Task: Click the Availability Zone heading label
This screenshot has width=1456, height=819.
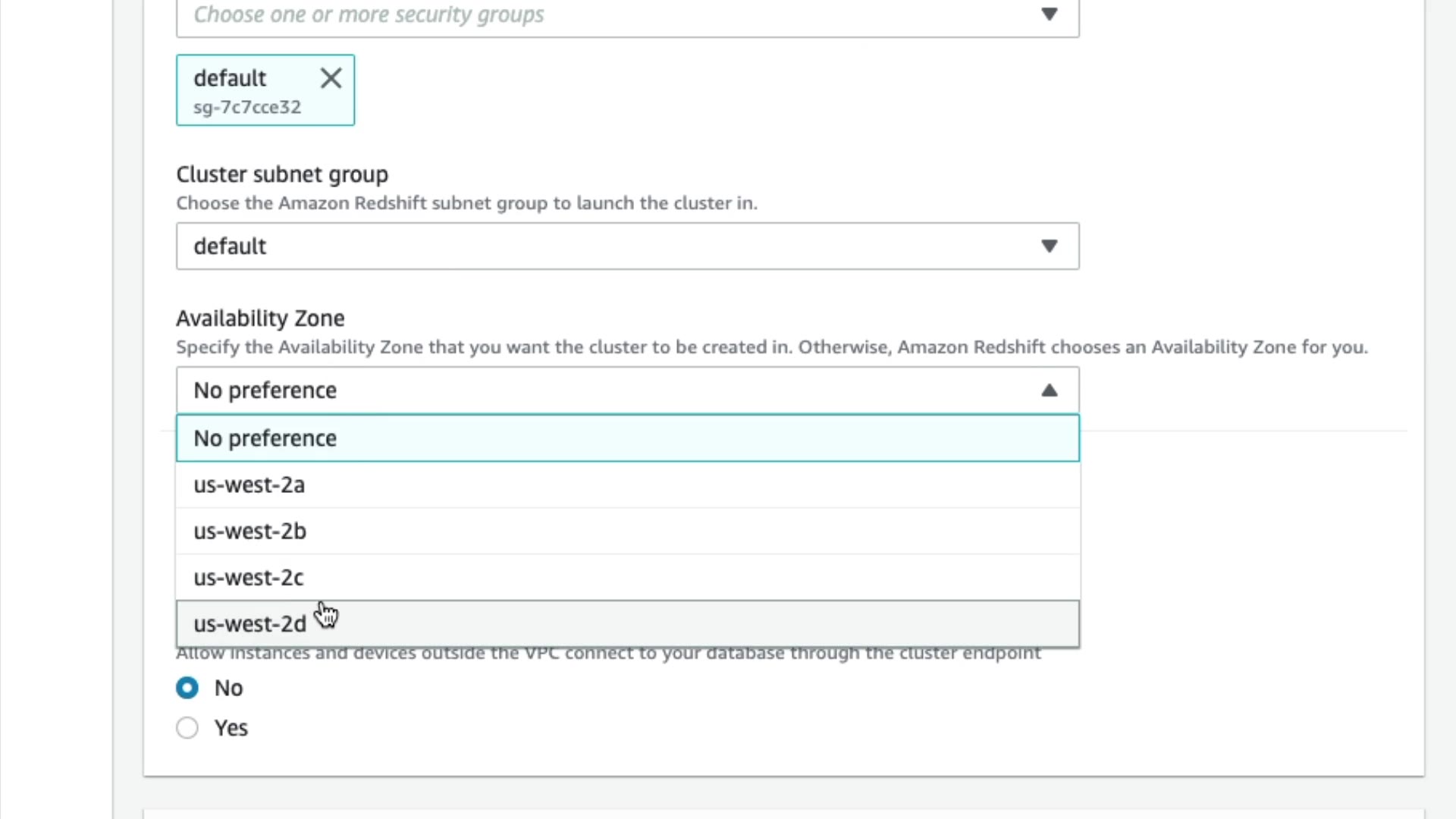Action: click(260, 318)
